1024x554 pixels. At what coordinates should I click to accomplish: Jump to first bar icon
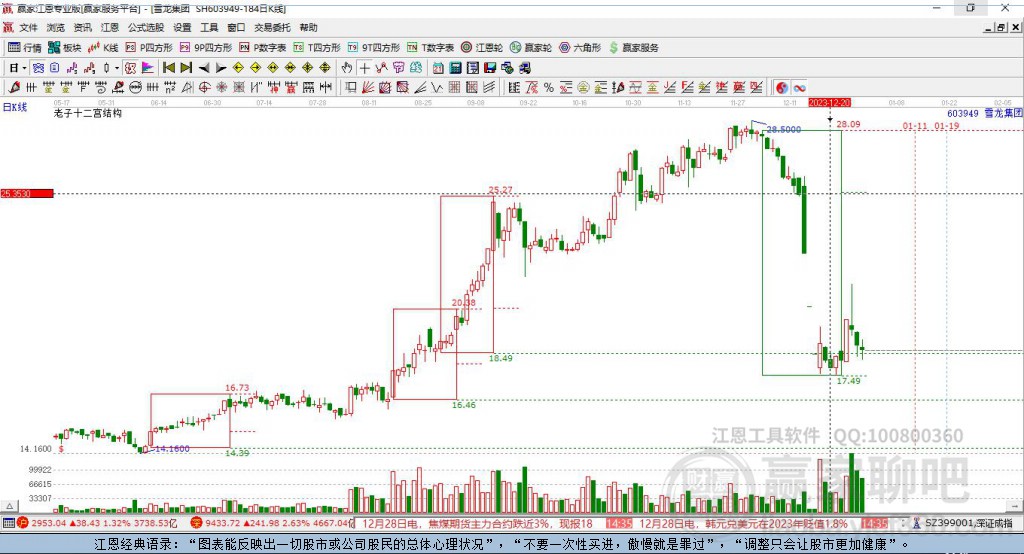(x=168, y=68)
